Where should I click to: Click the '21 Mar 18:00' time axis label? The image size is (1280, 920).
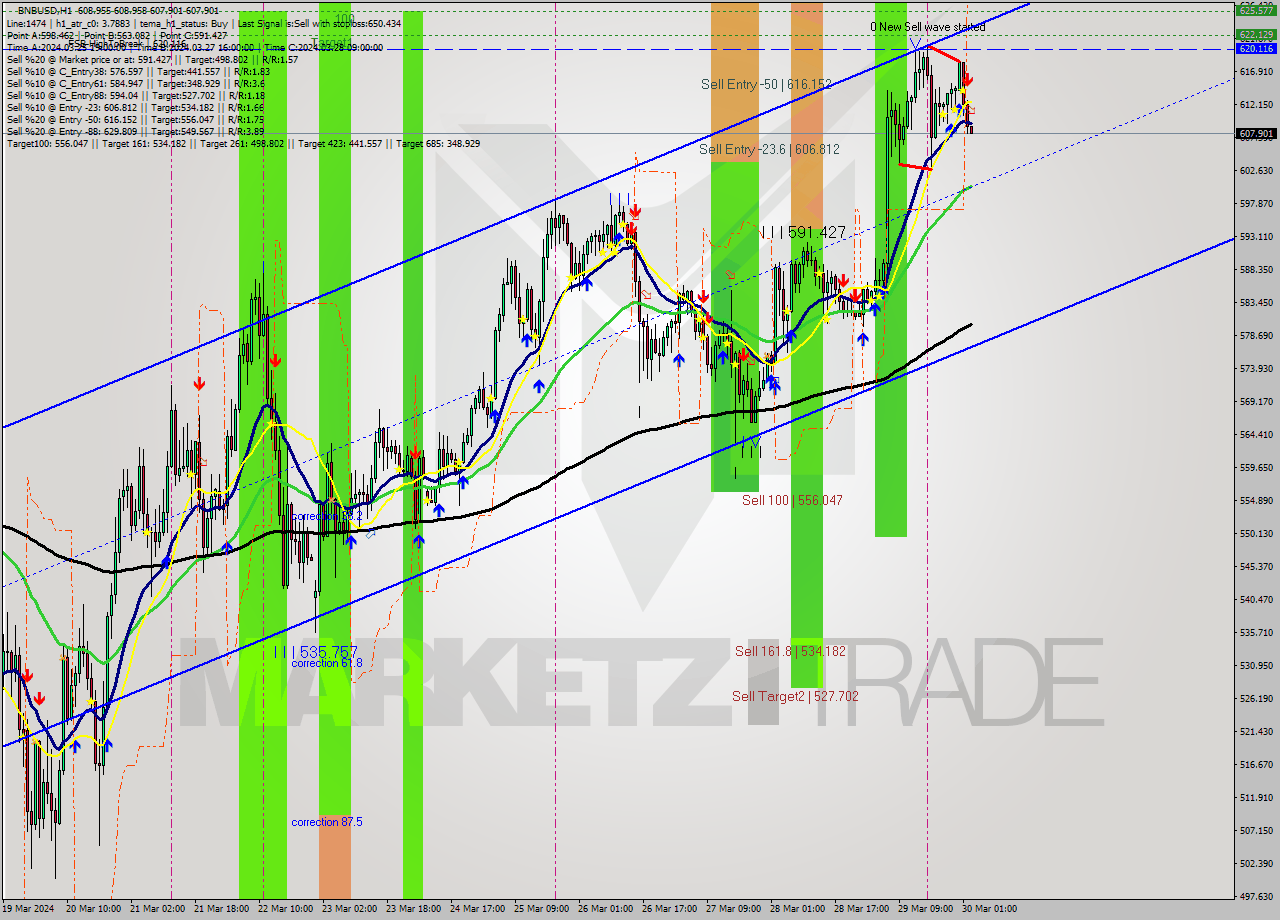point(221,910)
